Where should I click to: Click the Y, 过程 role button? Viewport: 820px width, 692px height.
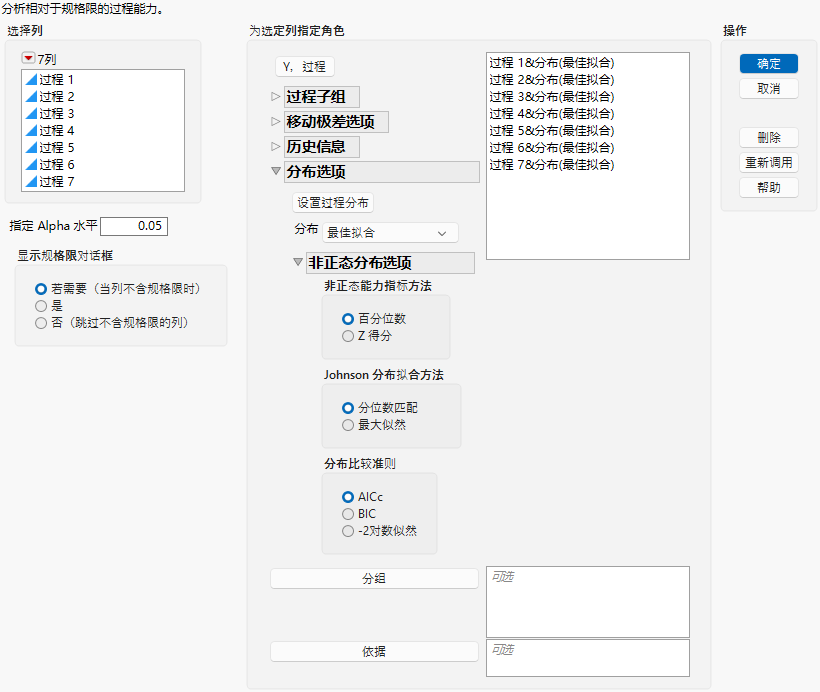point(304,66)
